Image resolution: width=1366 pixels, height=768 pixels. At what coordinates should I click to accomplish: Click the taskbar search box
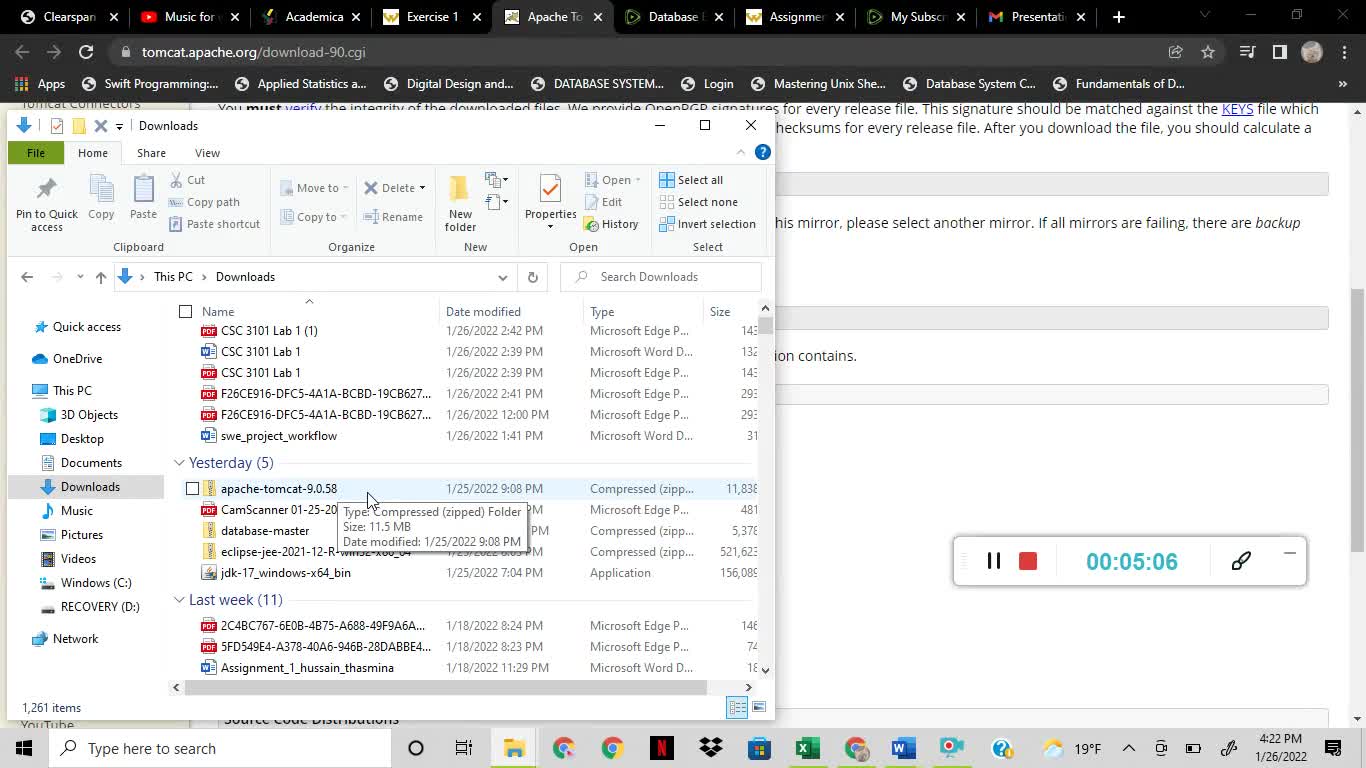tap(220, 748)
